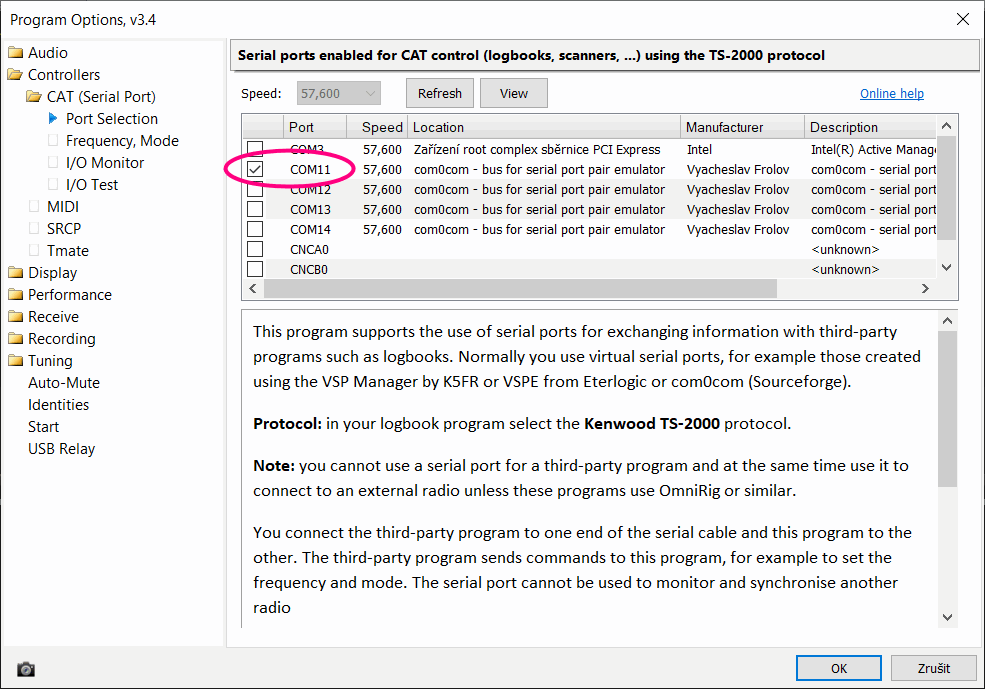Open the Auto-Mute options
This screenshot has width=985, height=689.
pos(63,382)
